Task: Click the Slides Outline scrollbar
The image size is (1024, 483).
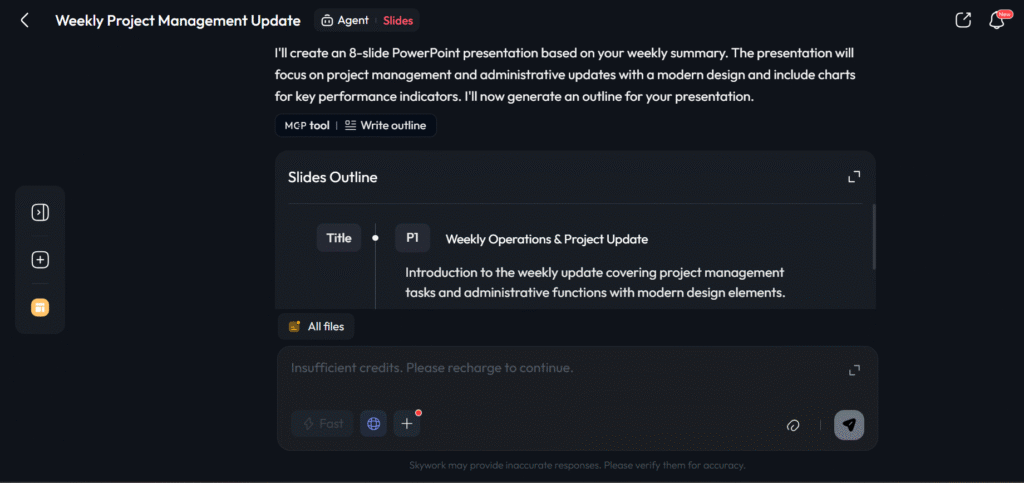Action: [x=873, y=236]
